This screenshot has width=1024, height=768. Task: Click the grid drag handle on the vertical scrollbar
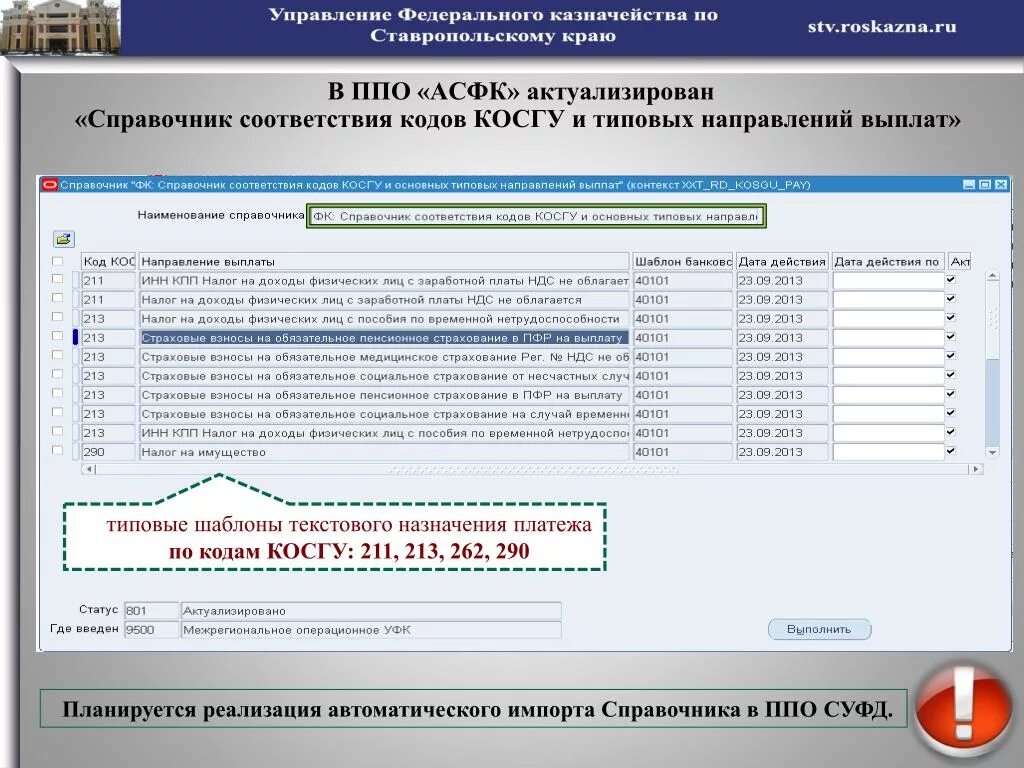tap(992, 318)
